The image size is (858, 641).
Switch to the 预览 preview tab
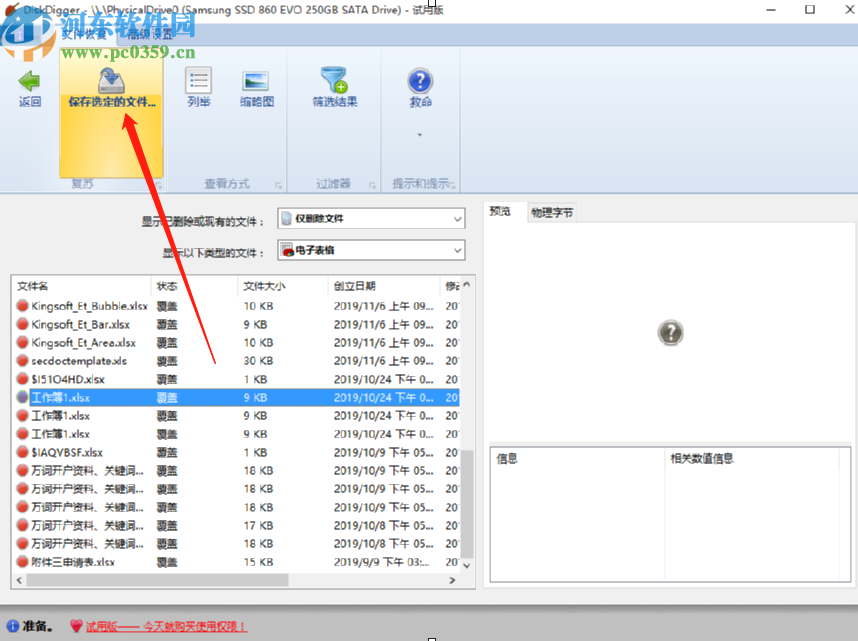pyautogui.click(x=500, y=211)
